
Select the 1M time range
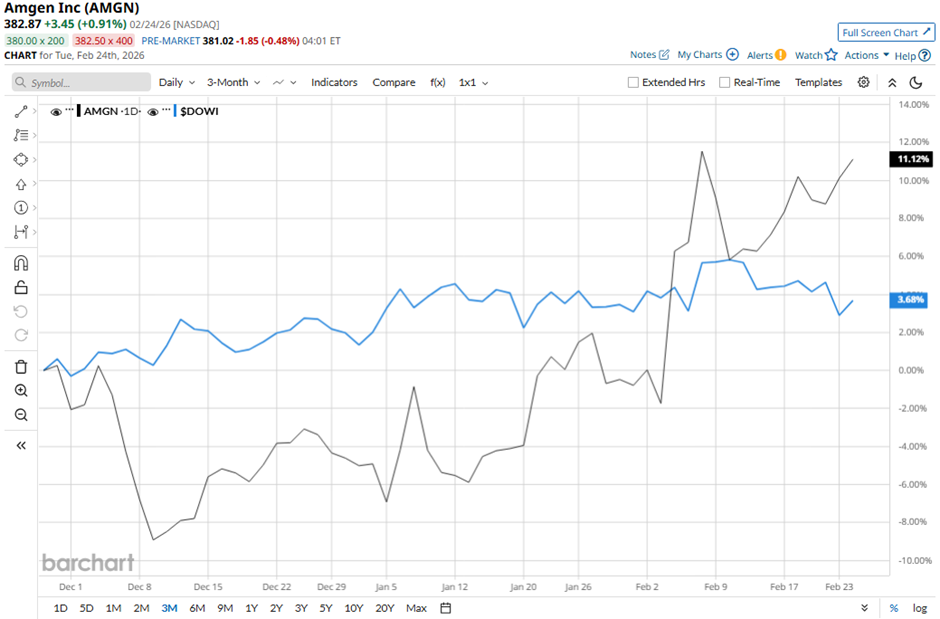click(113, 608)
